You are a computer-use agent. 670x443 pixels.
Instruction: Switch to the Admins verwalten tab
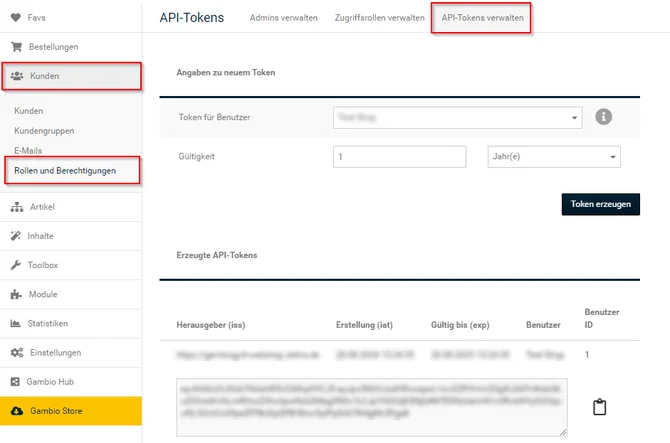coord(284,18)
